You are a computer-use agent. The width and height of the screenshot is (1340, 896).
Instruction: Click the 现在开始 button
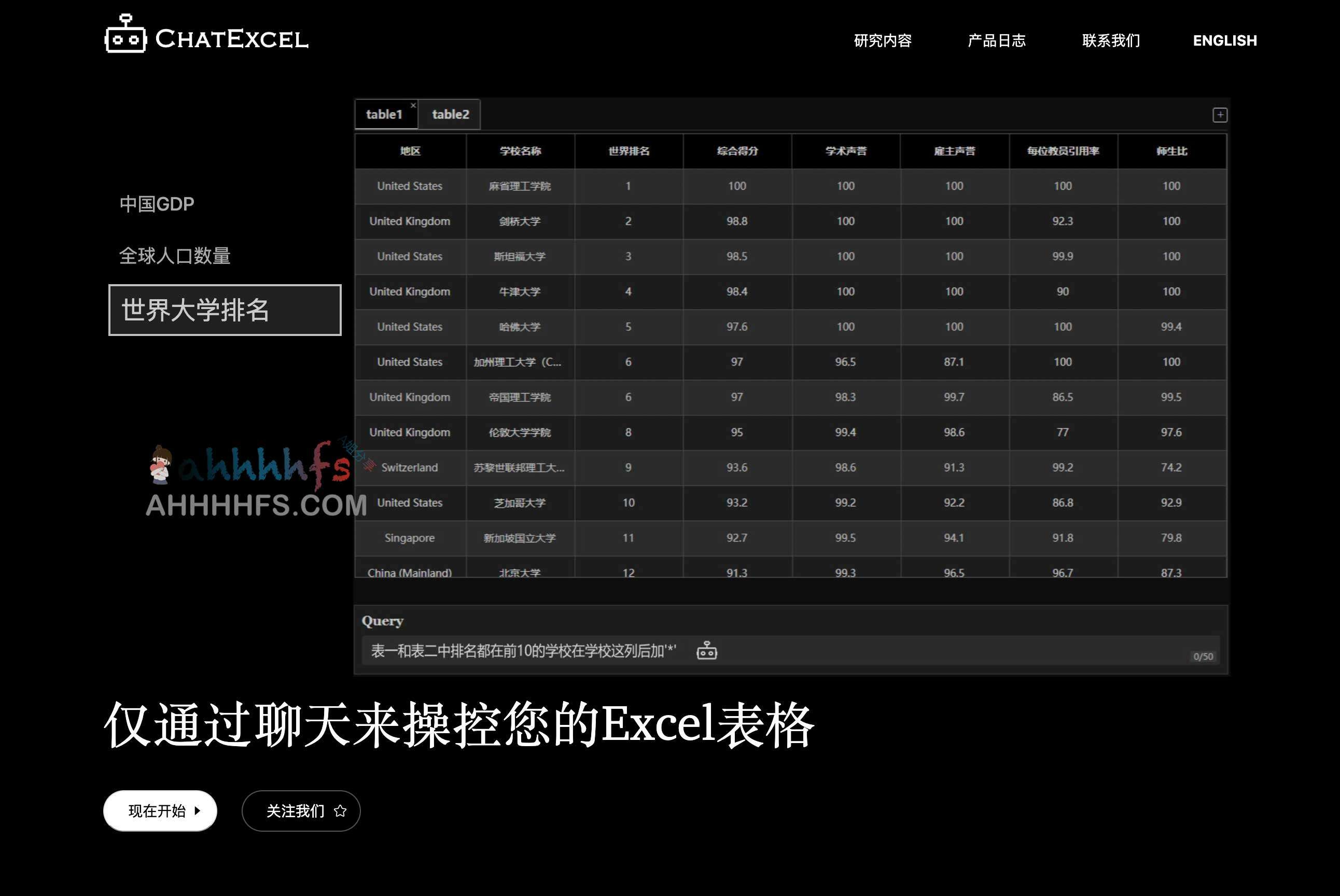(160, 810)
